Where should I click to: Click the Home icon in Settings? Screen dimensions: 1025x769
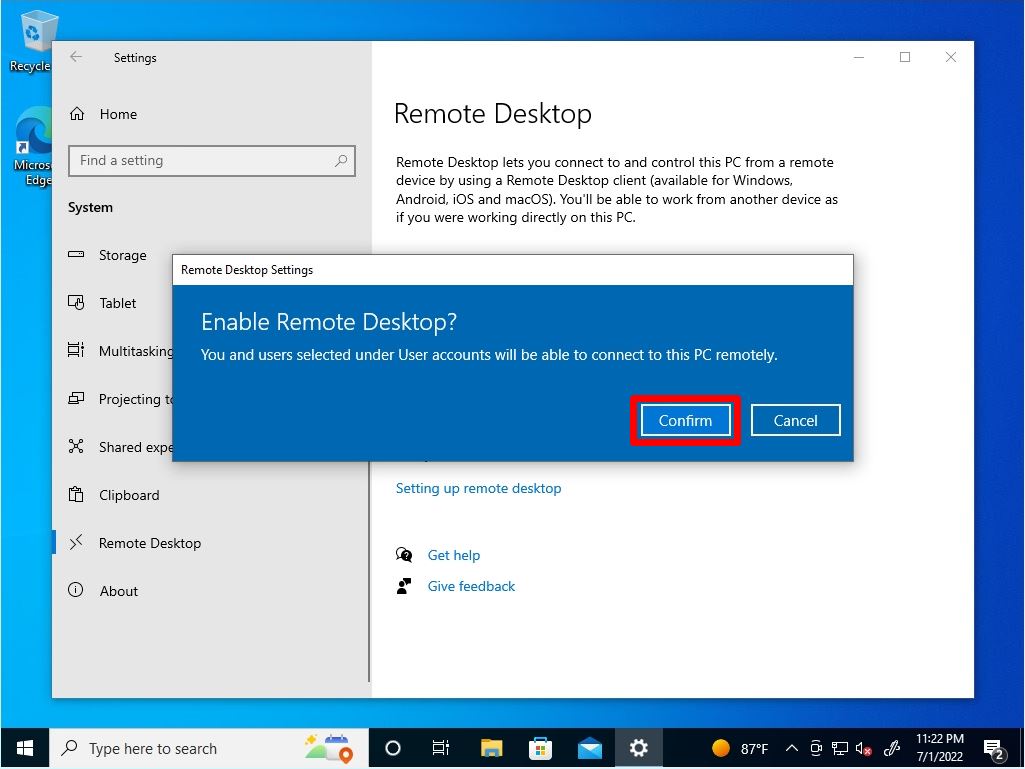(78, 114)
